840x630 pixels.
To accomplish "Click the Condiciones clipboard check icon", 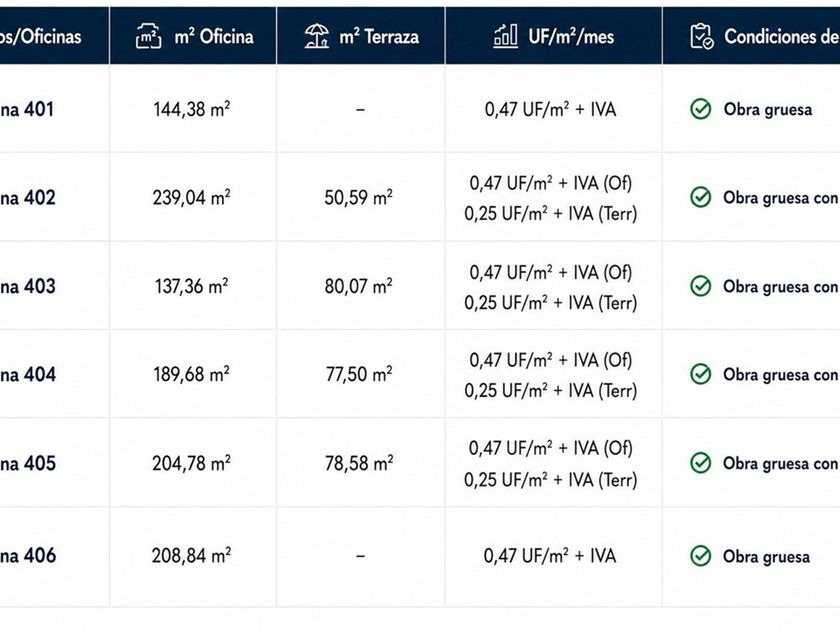I will click(702, 36).
